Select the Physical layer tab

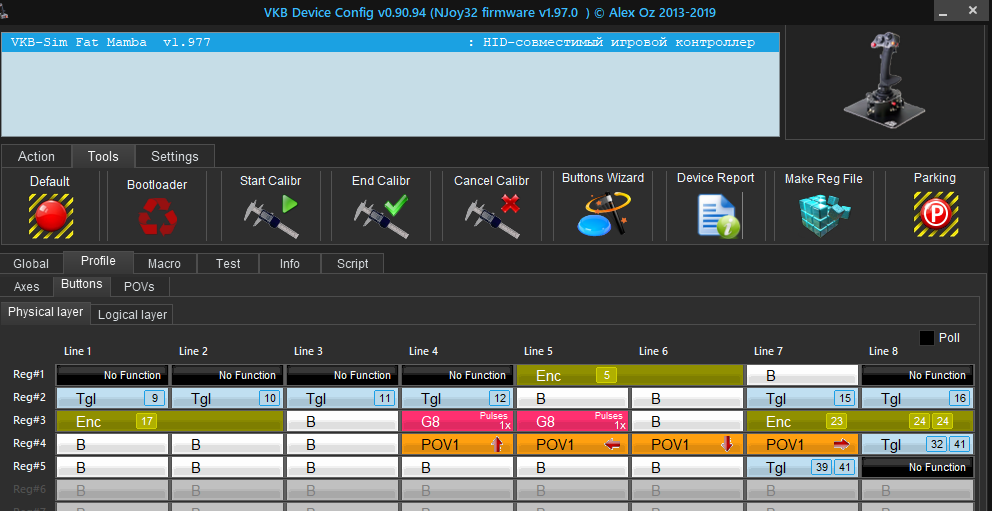(46, 313)
